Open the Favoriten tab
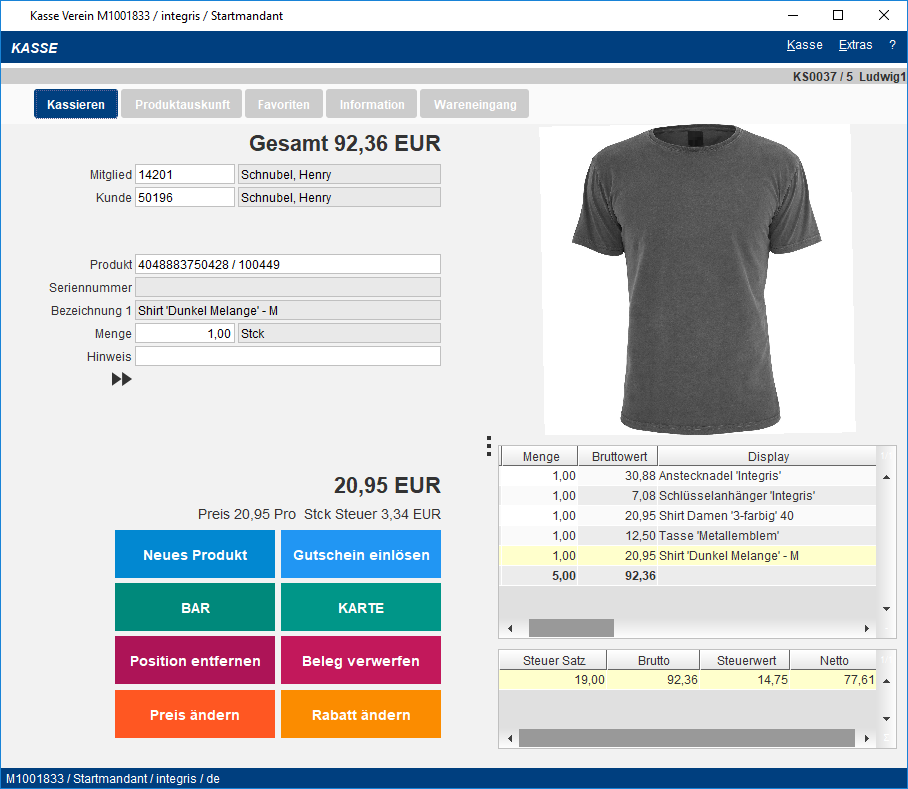This screenshot has width=908, height=789. pyautogui.click(x=283, y=104)
